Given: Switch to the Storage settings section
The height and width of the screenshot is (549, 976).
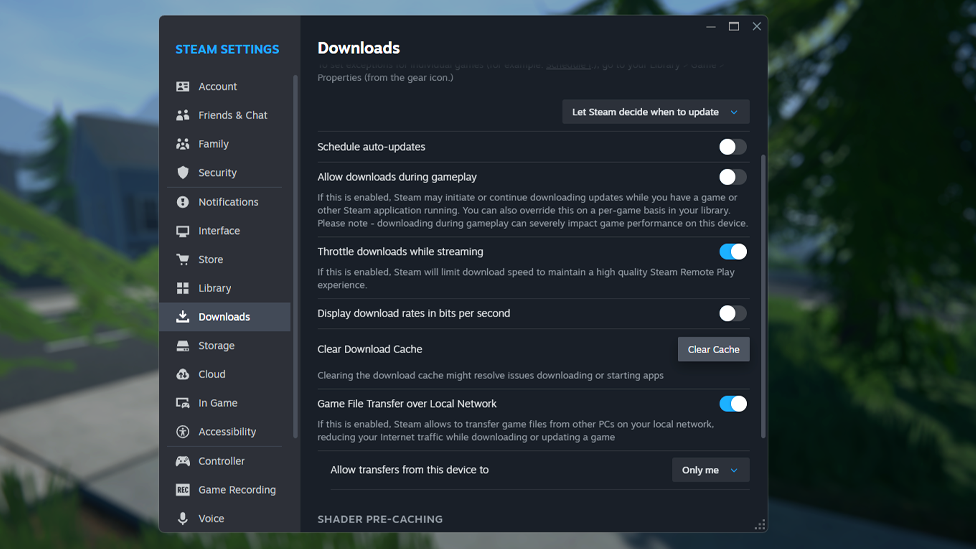Looking at the screenshot, I should click(x=225, y=345).
